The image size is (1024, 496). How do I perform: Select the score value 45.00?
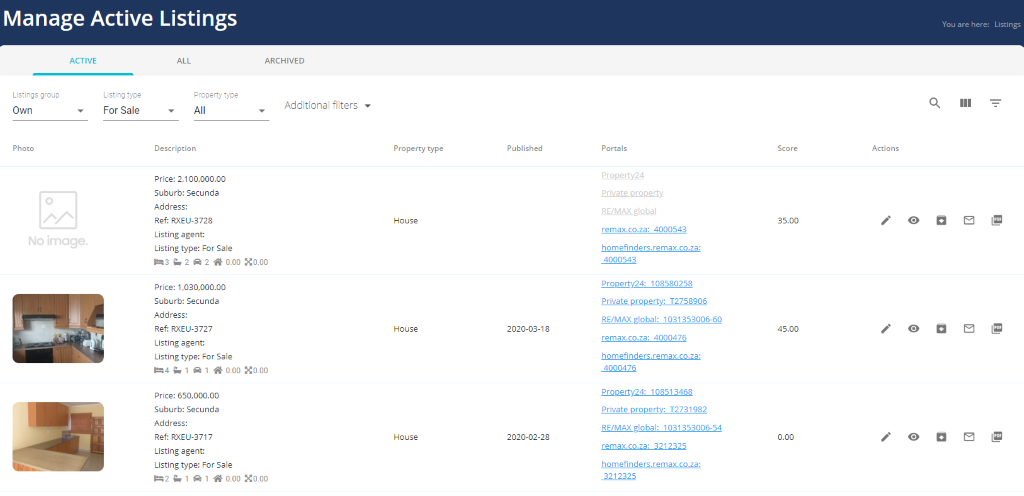coord(788,329)
